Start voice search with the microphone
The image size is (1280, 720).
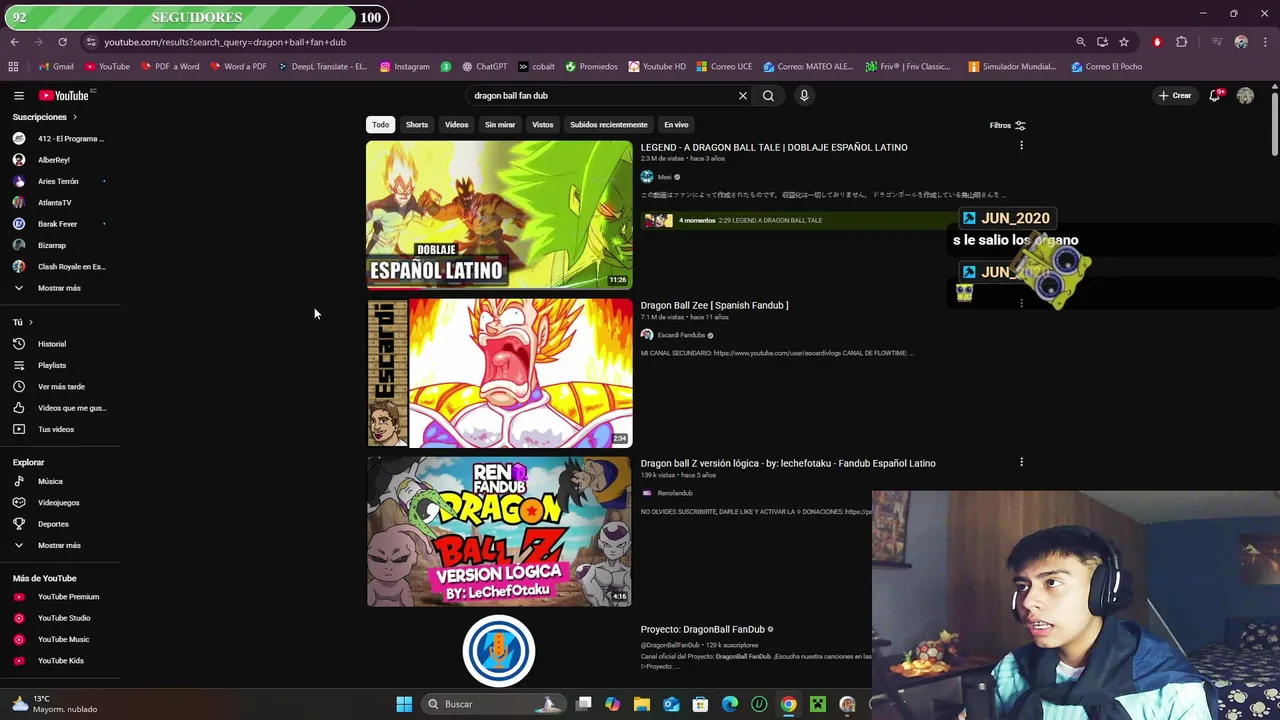pyautogui.click(x=804, y=96)
